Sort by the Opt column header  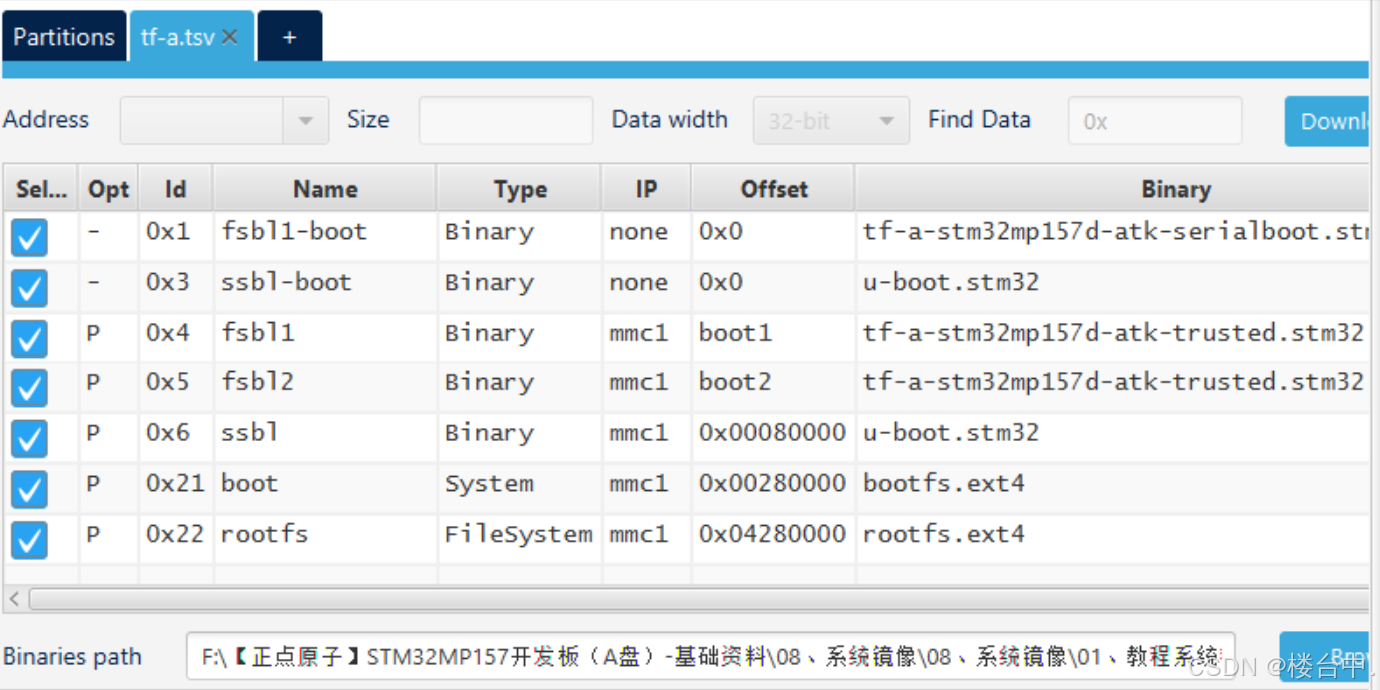click(x=109, y=189)
